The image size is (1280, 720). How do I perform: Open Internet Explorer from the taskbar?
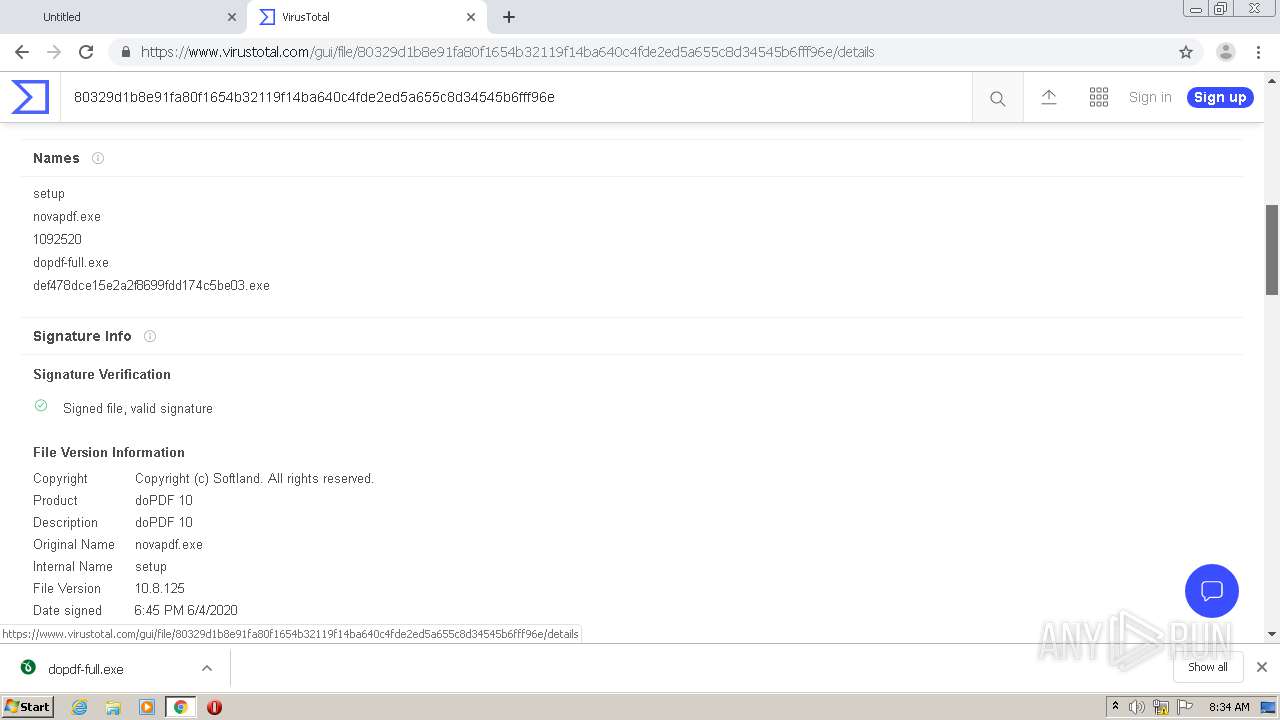point(79,707)
